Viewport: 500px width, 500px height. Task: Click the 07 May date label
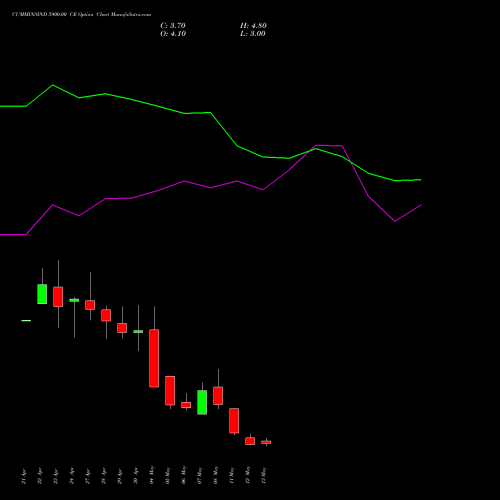coord(200,475)
